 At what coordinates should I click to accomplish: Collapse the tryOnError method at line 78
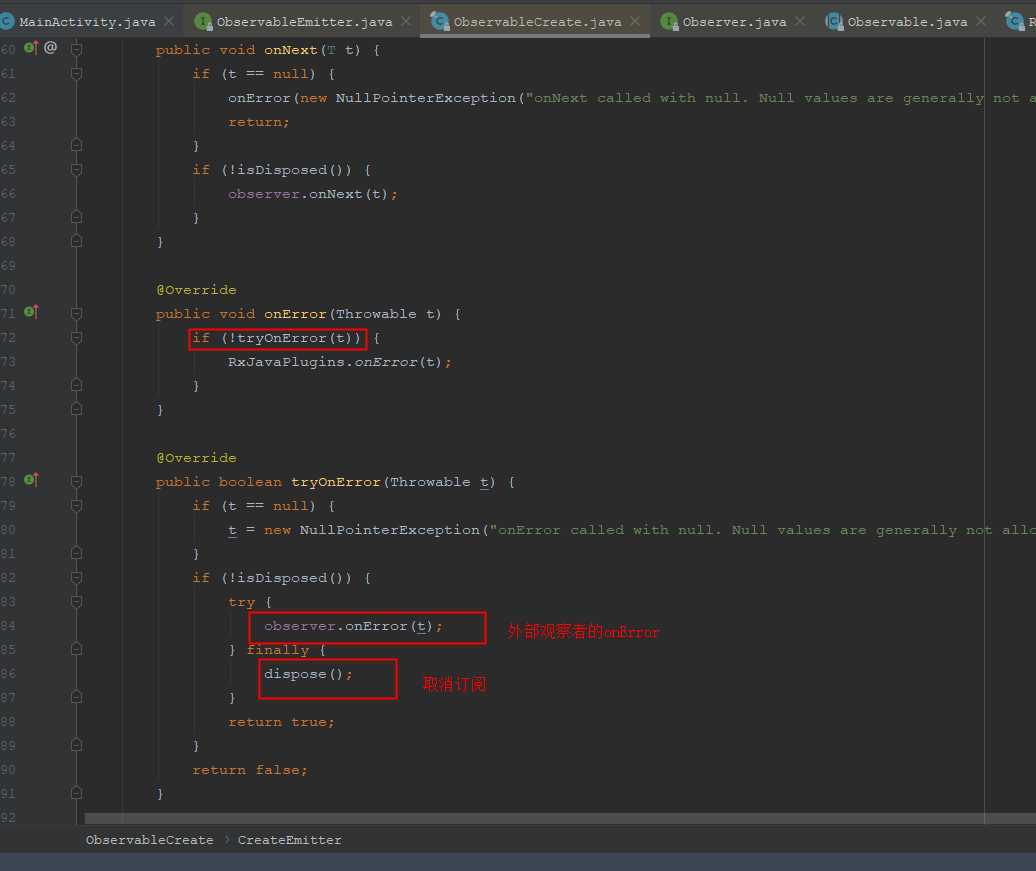click(77, 482)
